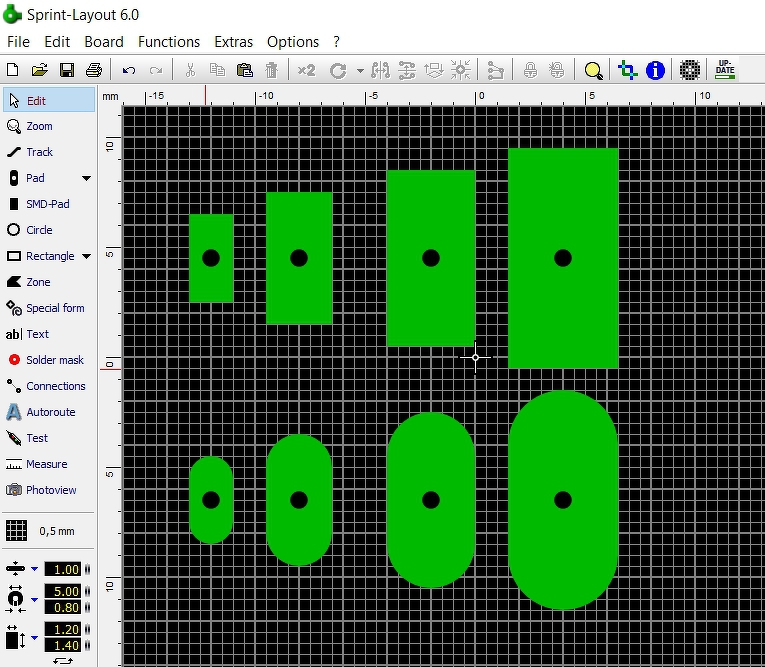Mirror selection vertically icon
The image size is (765, 667).
407,70
